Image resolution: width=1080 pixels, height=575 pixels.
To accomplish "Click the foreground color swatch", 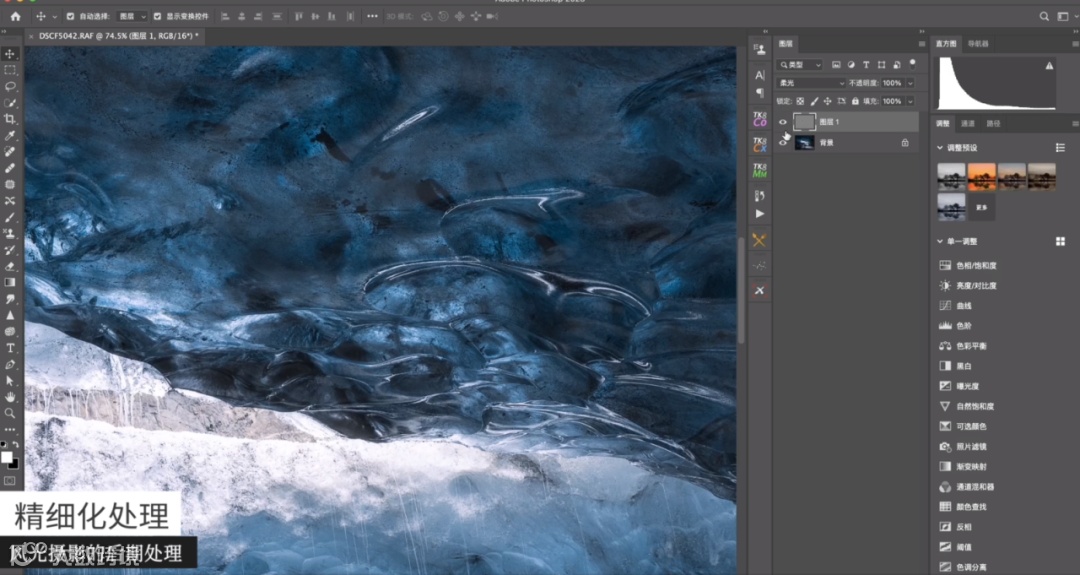I will point(7,456).
